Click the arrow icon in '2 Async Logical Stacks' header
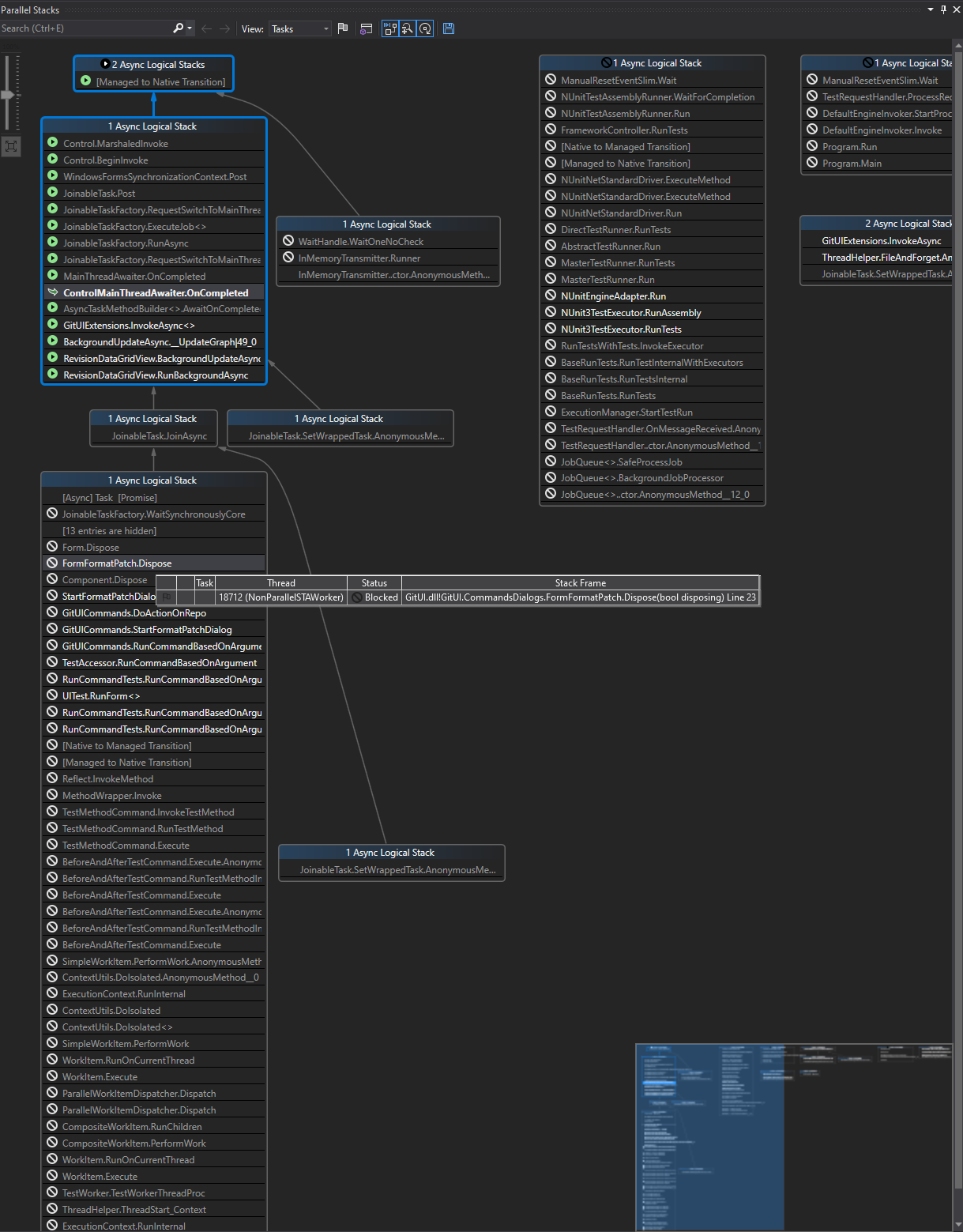 tap(105, 65)
